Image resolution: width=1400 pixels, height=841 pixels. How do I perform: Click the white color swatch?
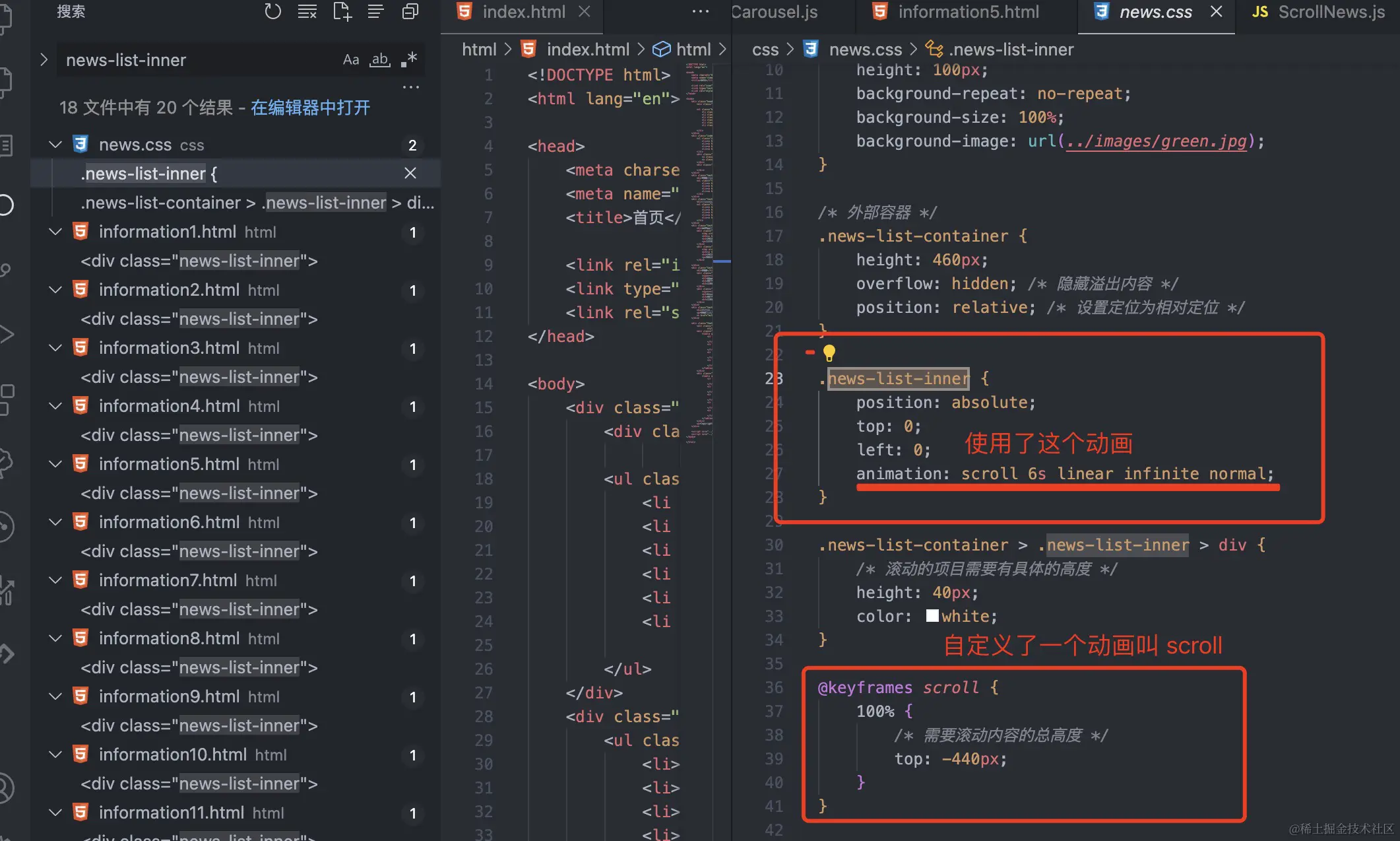pos(932,616)
